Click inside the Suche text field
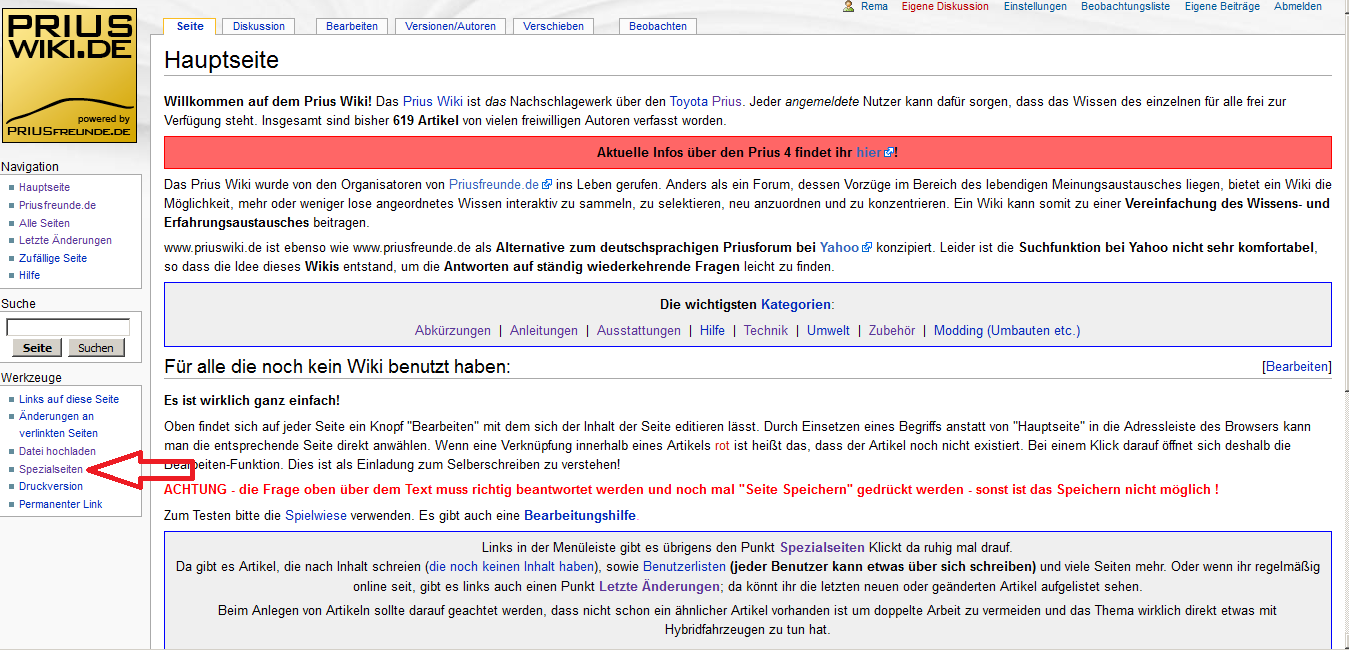This screenshot has height=651, width=1349. tap(68, 327)
